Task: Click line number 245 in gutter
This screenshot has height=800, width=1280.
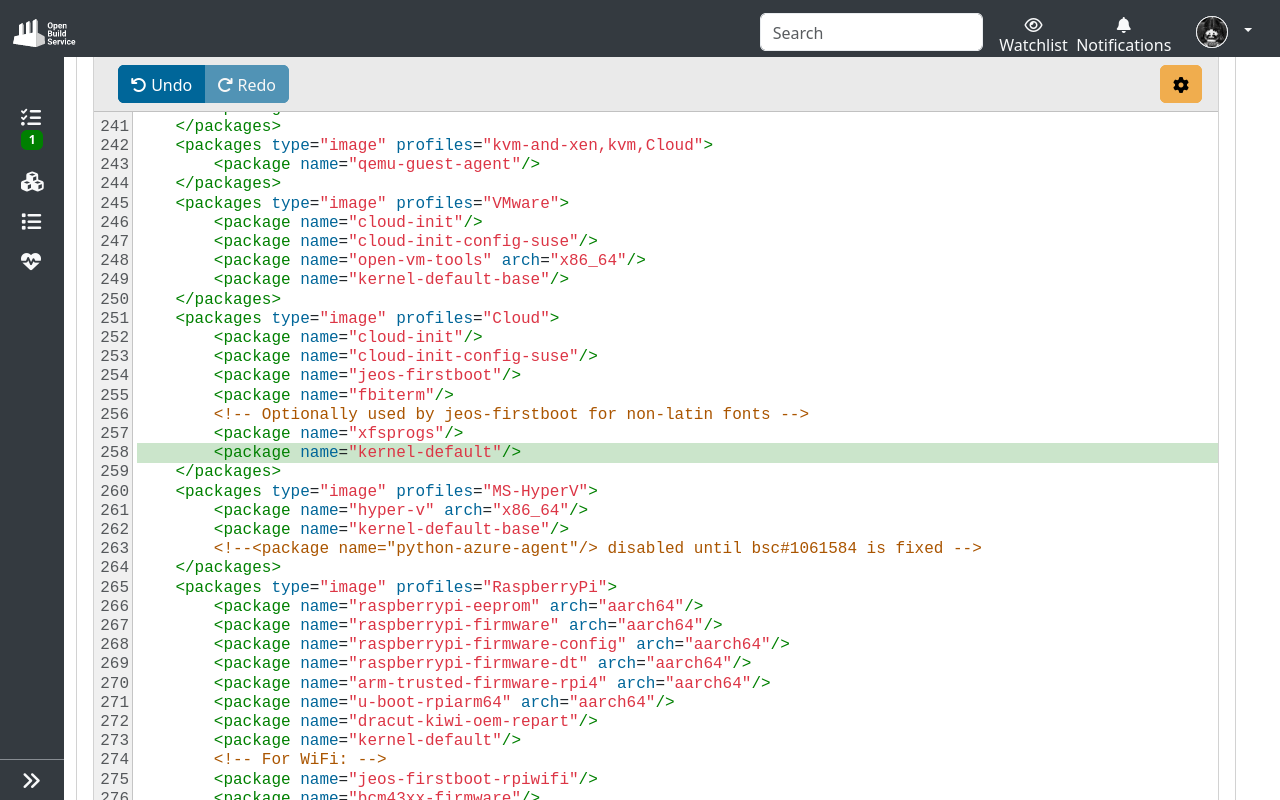Action: [115, 203]
